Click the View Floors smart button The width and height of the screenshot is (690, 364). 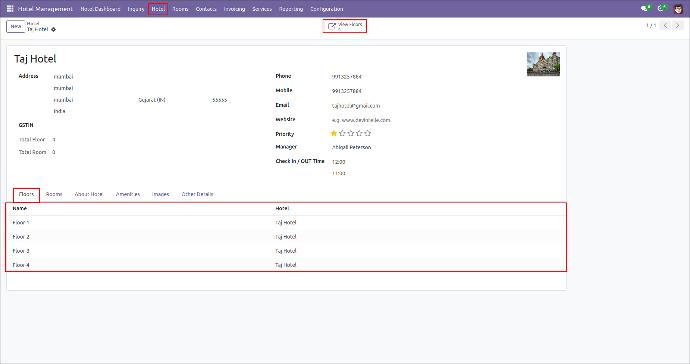tap(345, 26)
